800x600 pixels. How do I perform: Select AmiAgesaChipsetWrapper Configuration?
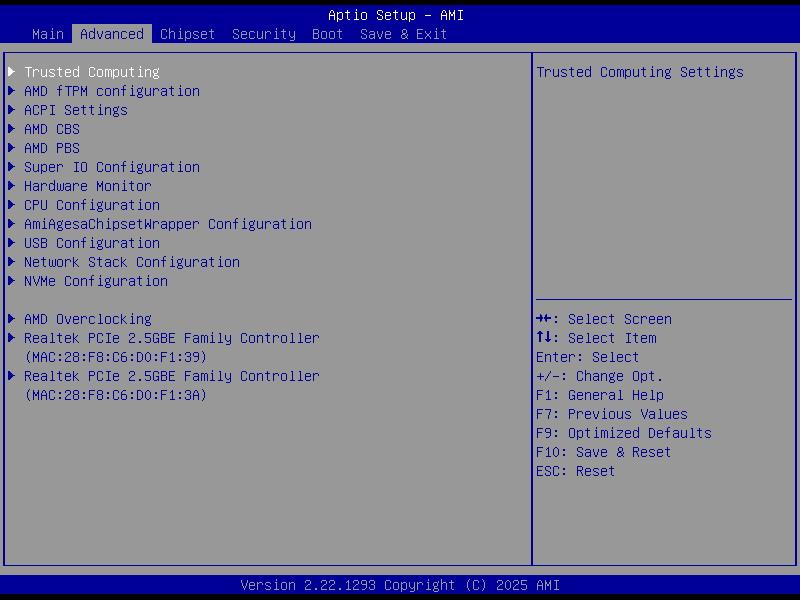[x=168, y=224]
